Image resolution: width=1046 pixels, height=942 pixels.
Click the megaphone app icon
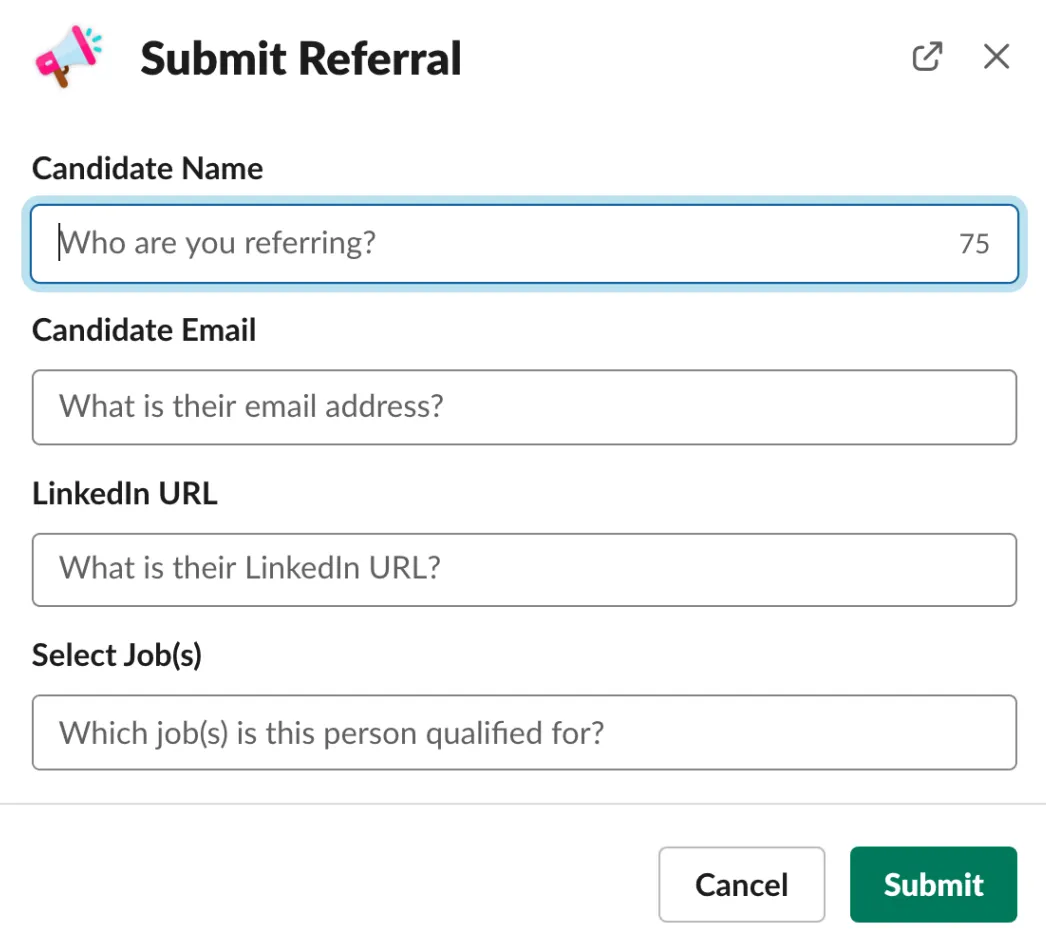(69, 57)
